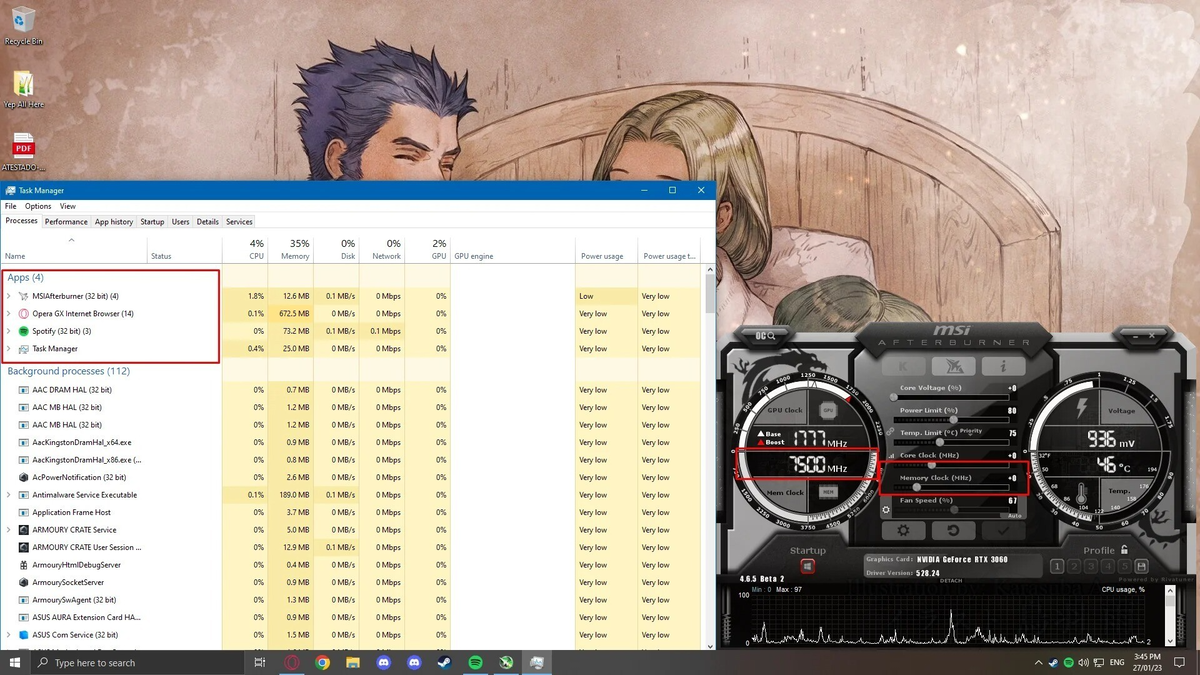Save current profile using the disk icon
The width and height of the screenshot is (1200, 675).
tap(1142, 565)
